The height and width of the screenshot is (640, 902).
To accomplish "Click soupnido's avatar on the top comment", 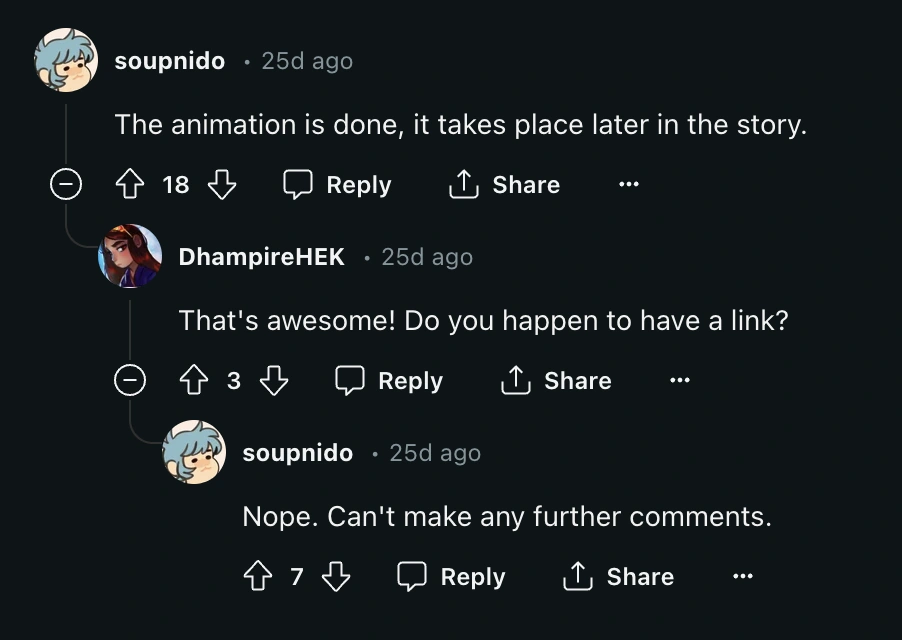I will pyautogui.click(x=66, y=60).
